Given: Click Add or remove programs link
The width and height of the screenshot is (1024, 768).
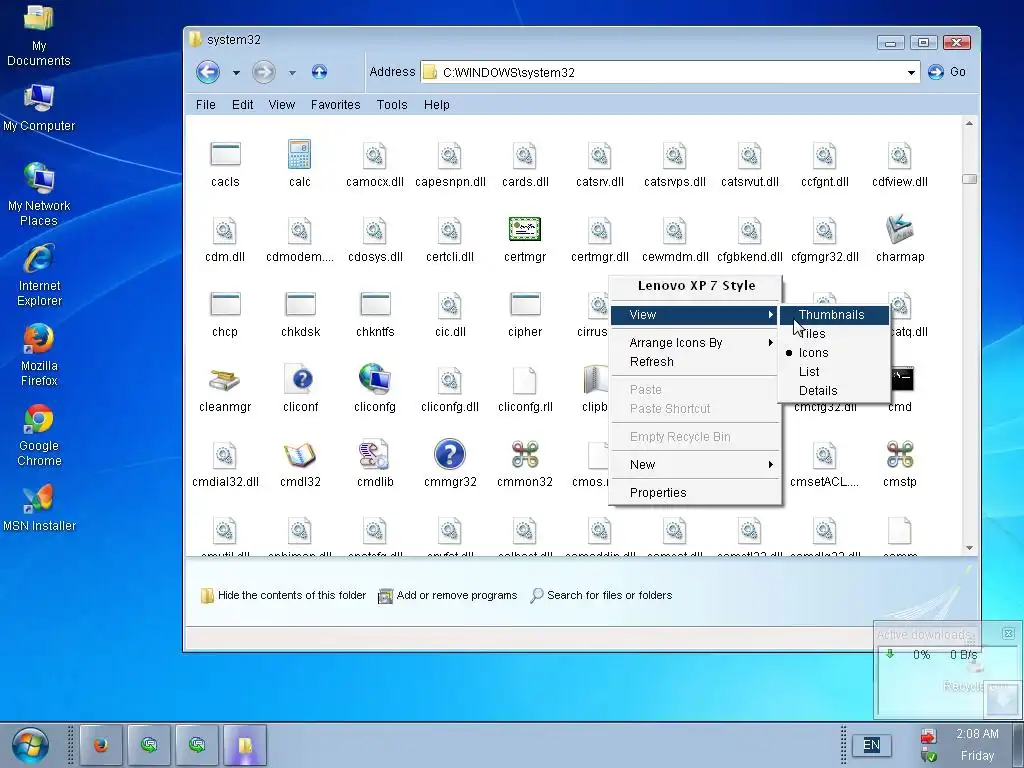Looking at the screenshot, I should tap(449, 596).
